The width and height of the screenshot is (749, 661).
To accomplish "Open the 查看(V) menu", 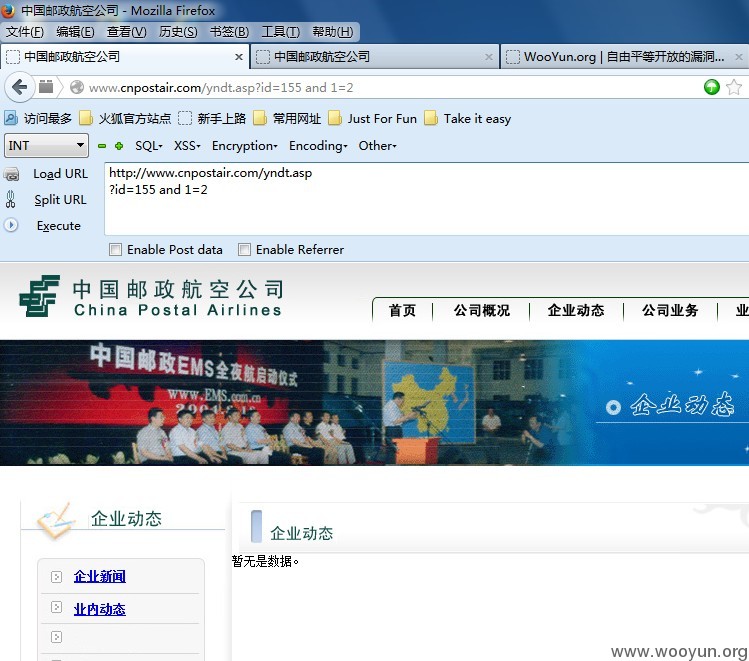I will (126, 32).
